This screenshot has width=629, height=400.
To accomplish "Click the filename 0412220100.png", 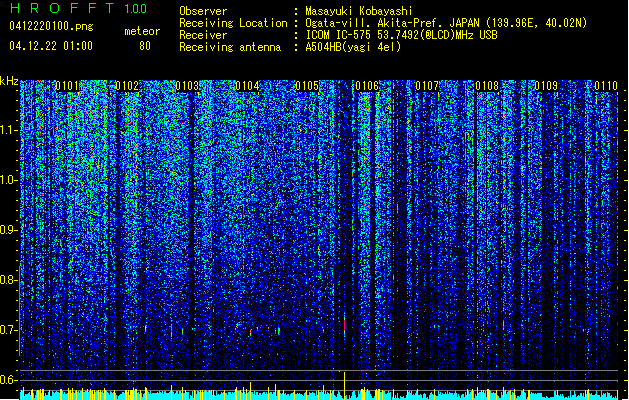I will 51,27.
